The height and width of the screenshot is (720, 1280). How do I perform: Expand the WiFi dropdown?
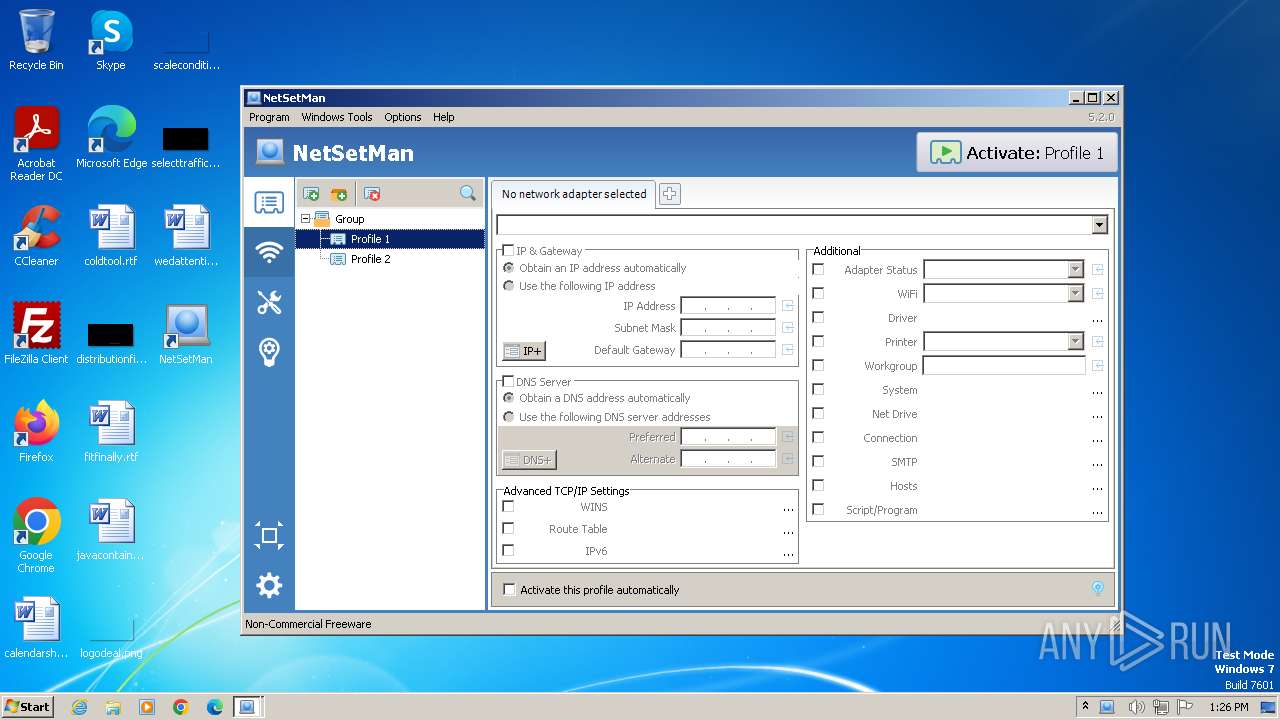(x=1075, y=294)
